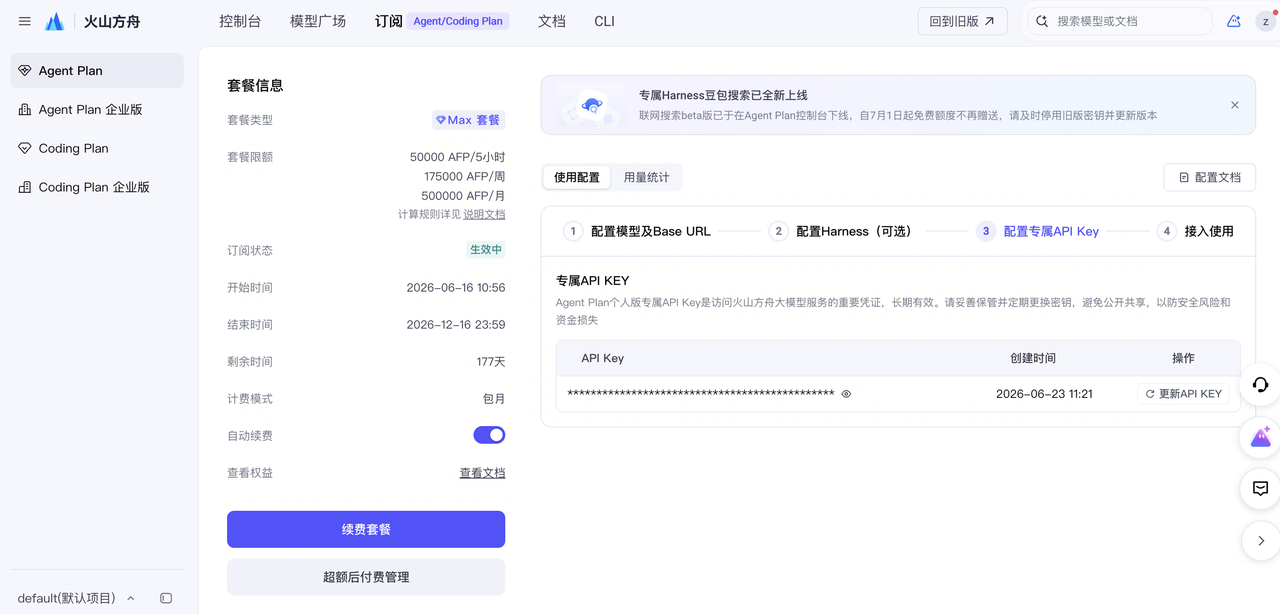Open 文档 in the top navigation
The height and width of the screenshot is (614, 1280).
click(552, 21)
